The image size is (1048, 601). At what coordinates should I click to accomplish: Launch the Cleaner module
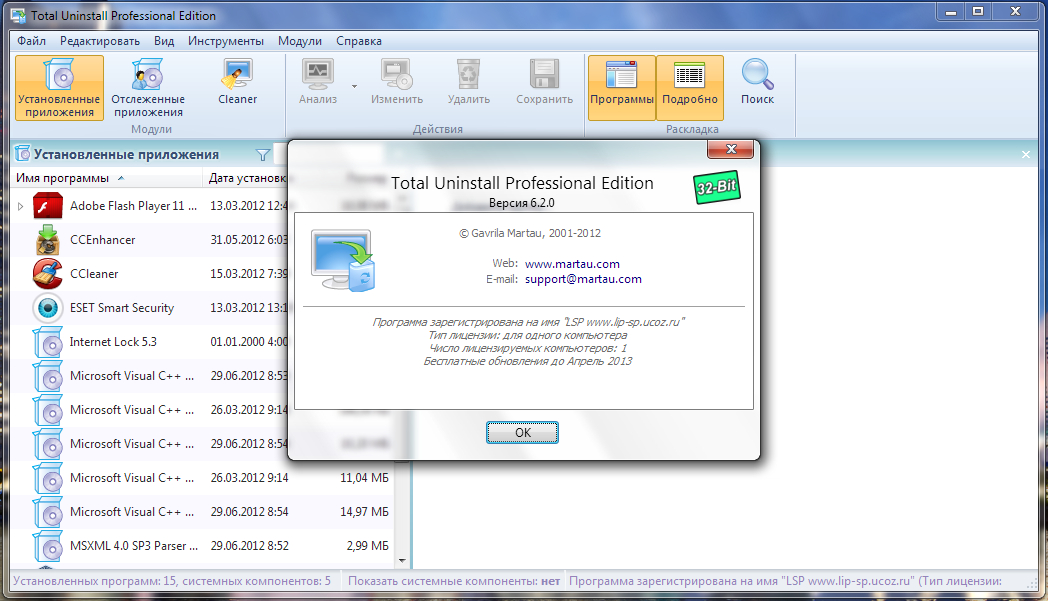point(237,82)
